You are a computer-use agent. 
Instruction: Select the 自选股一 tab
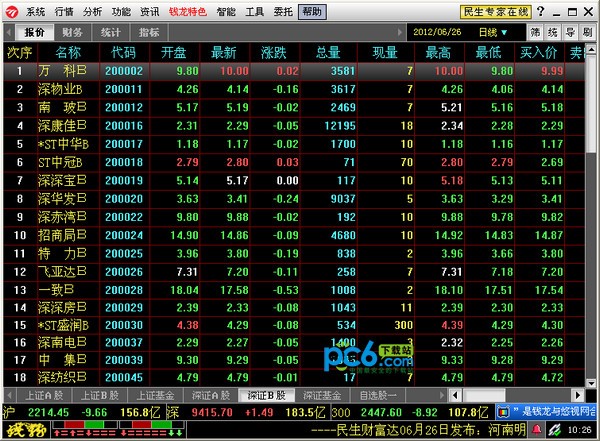click(x=378, y=395)
